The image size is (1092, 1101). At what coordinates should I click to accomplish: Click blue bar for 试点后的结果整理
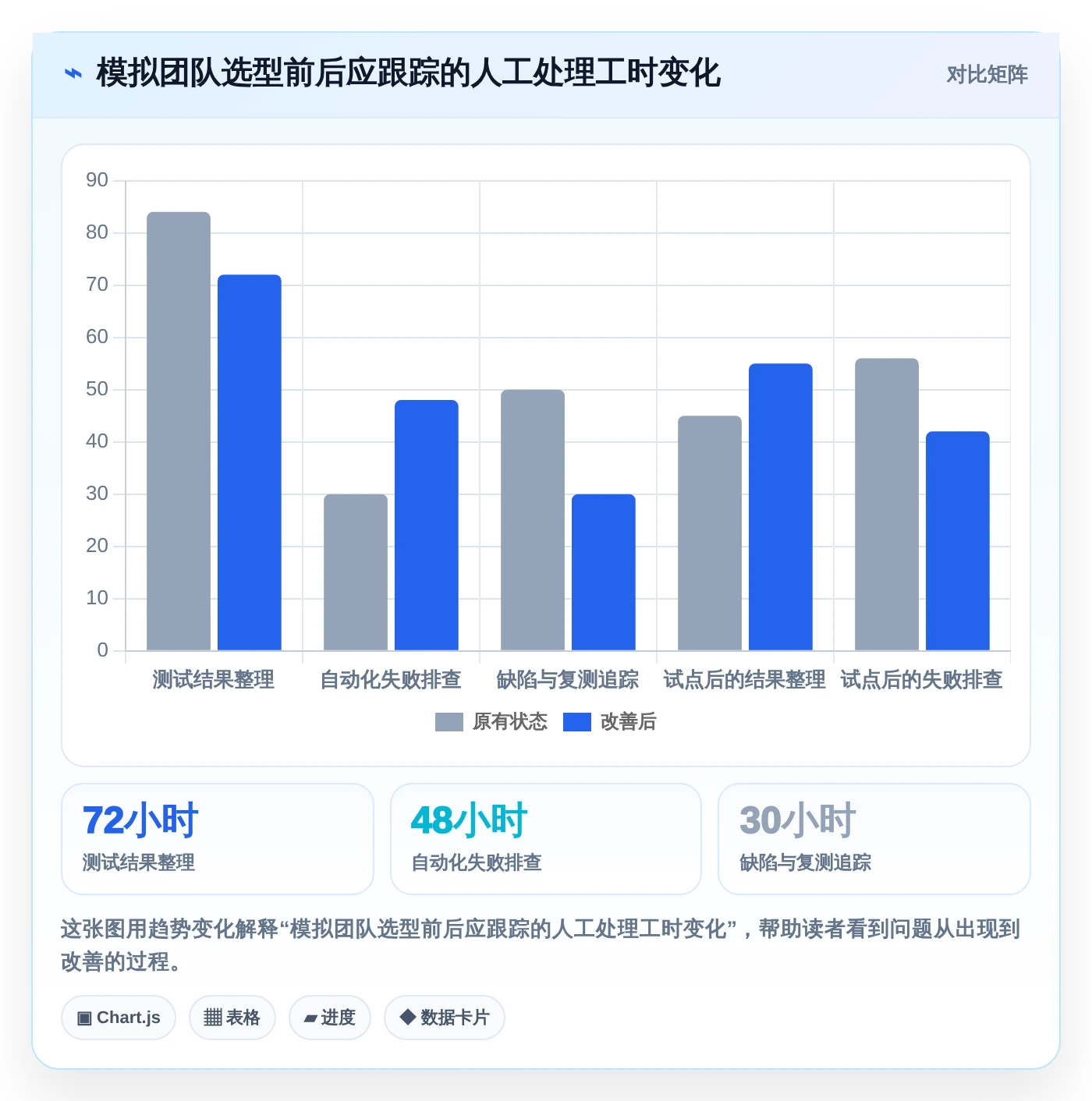pyautogui.click(x=781, y=507)
